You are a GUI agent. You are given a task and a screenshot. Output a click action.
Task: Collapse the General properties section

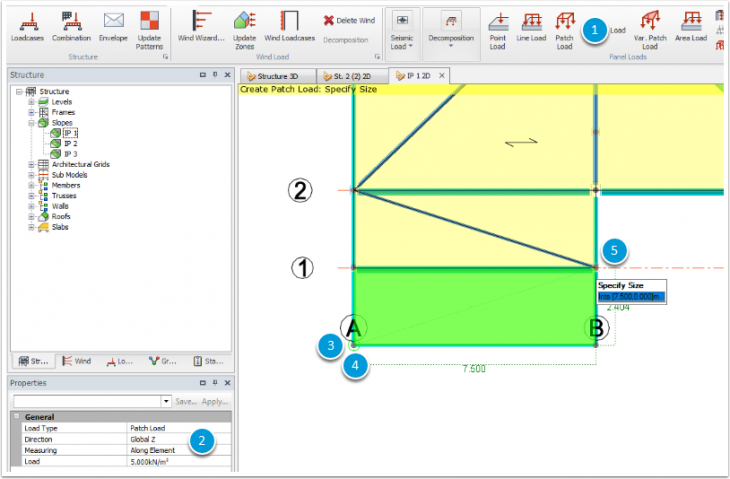point(16,417)
